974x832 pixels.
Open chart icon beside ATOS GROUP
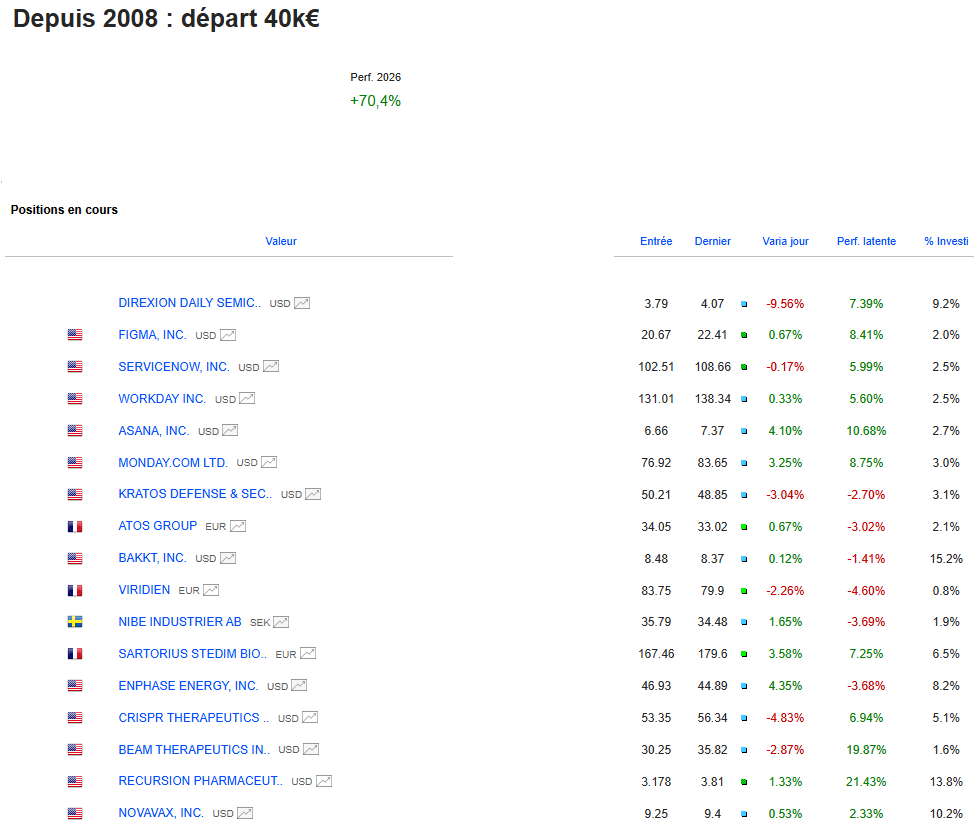click(x=238, y=526)
